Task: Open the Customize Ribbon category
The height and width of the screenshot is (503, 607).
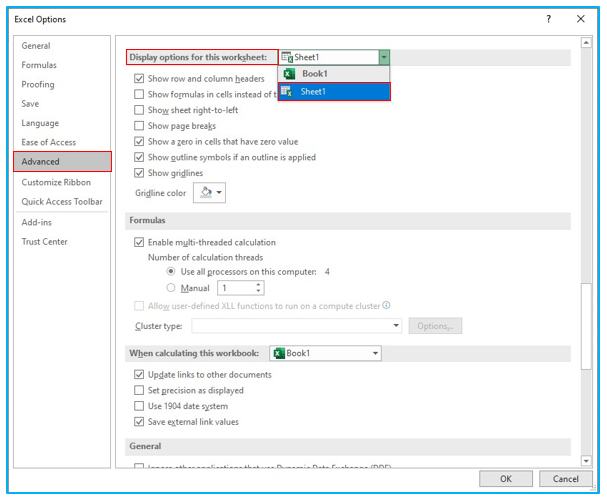Action: pyautogui.click(x=56, y=182)
